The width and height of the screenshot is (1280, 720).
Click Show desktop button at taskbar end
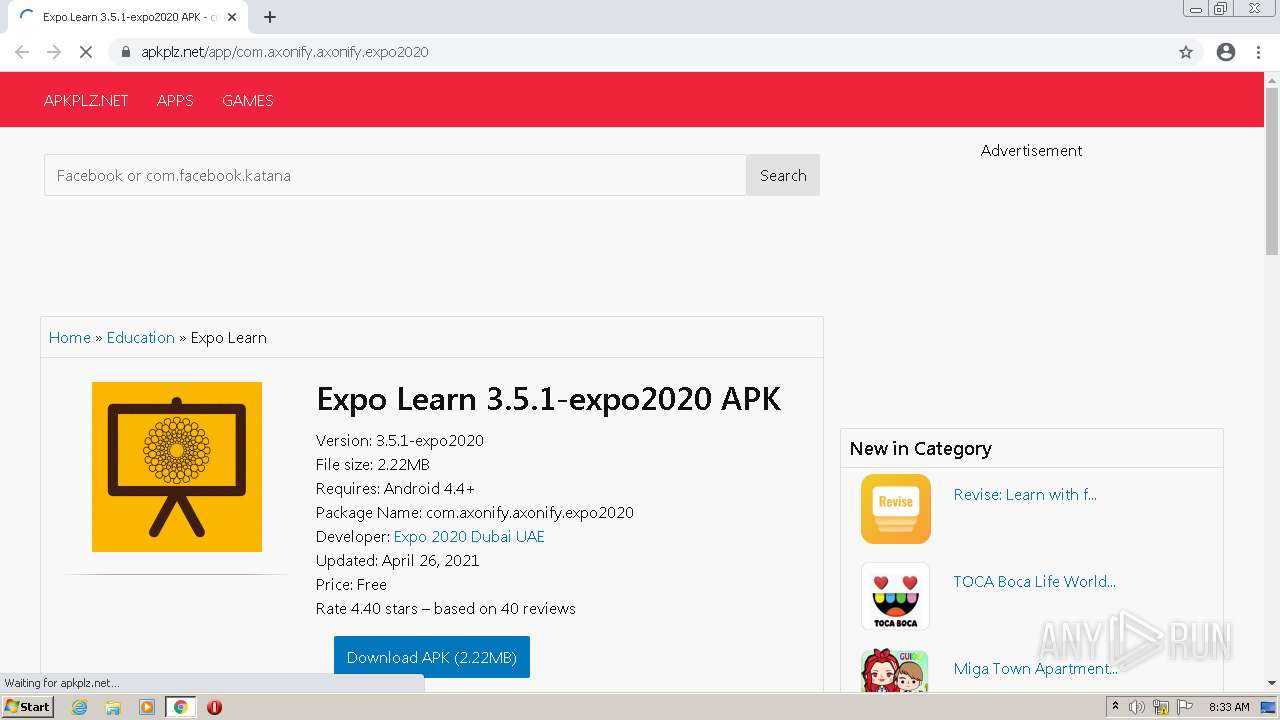(1268, 707)
